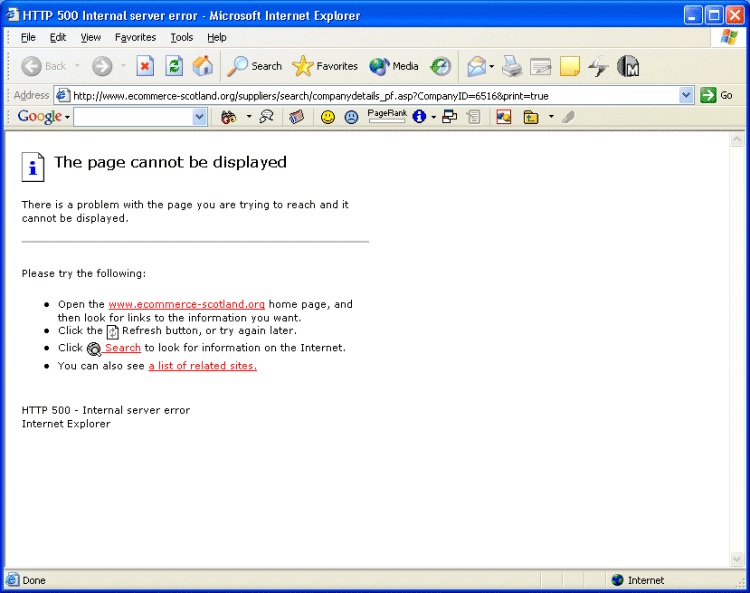750x593 pixels.
Task: Click the Search Site icon
Action: (266, 117)
